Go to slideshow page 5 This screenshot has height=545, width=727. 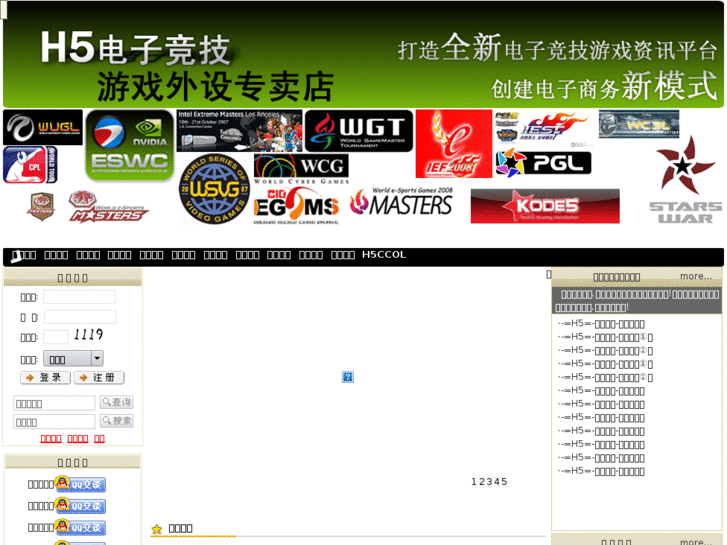tap(504, 481)
